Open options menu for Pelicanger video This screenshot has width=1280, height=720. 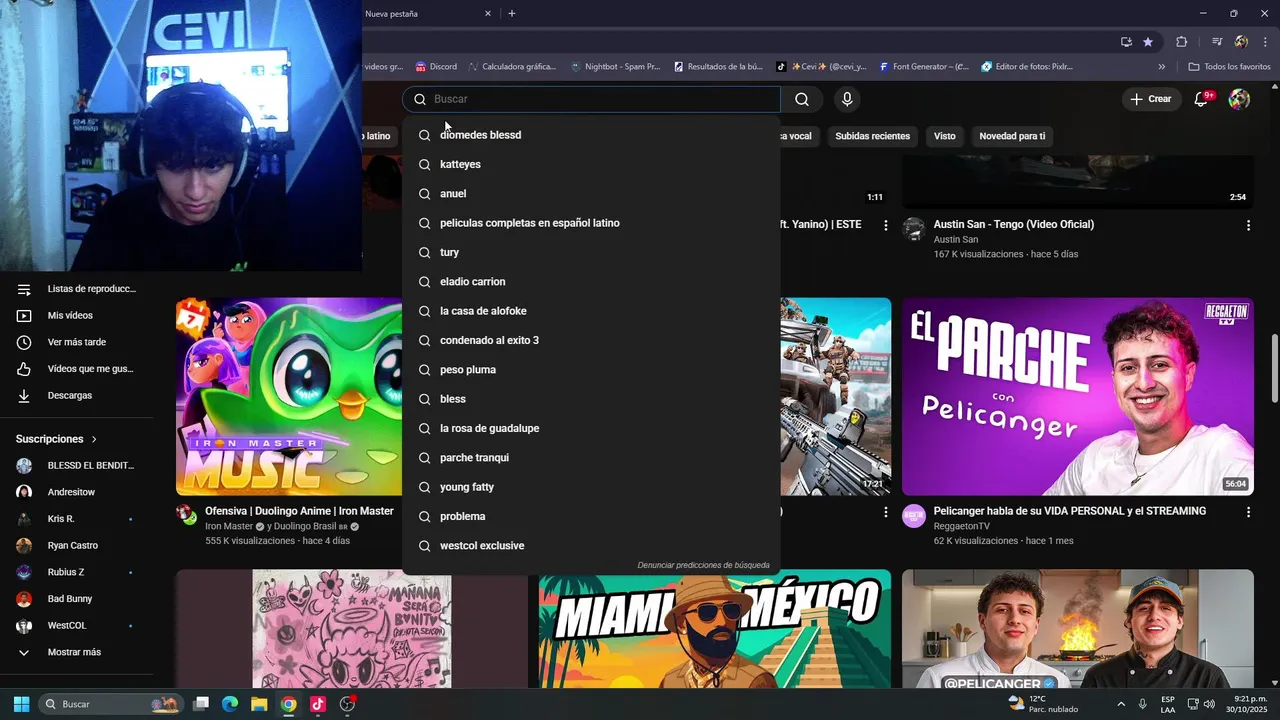(x=1248, y=512)
